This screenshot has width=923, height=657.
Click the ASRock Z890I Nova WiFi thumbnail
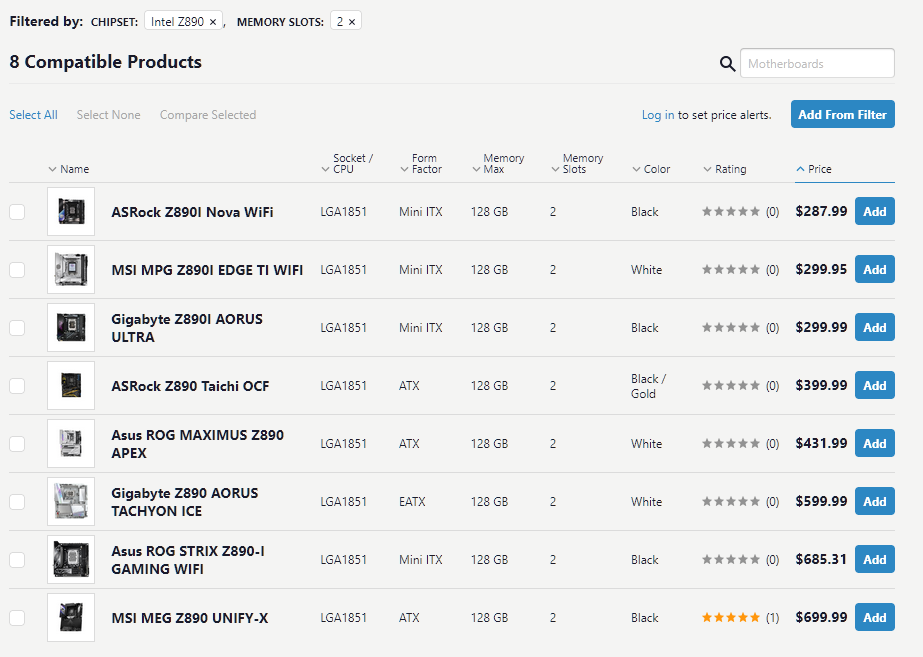(x=71, y=212)
